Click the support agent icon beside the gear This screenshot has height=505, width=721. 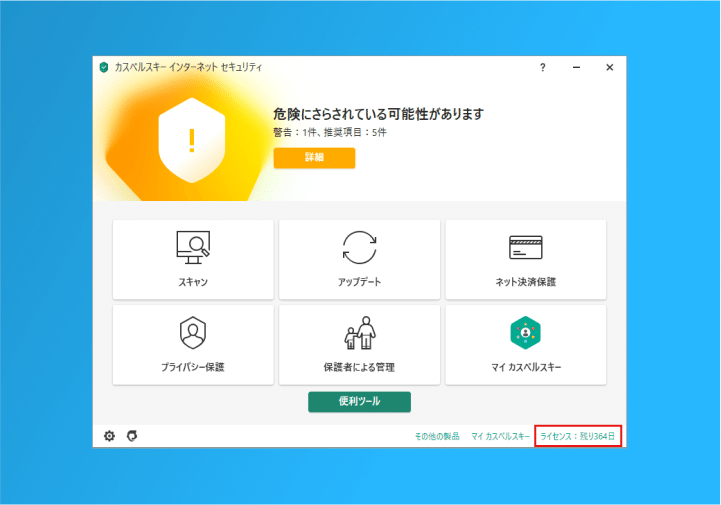click(132, 436)
